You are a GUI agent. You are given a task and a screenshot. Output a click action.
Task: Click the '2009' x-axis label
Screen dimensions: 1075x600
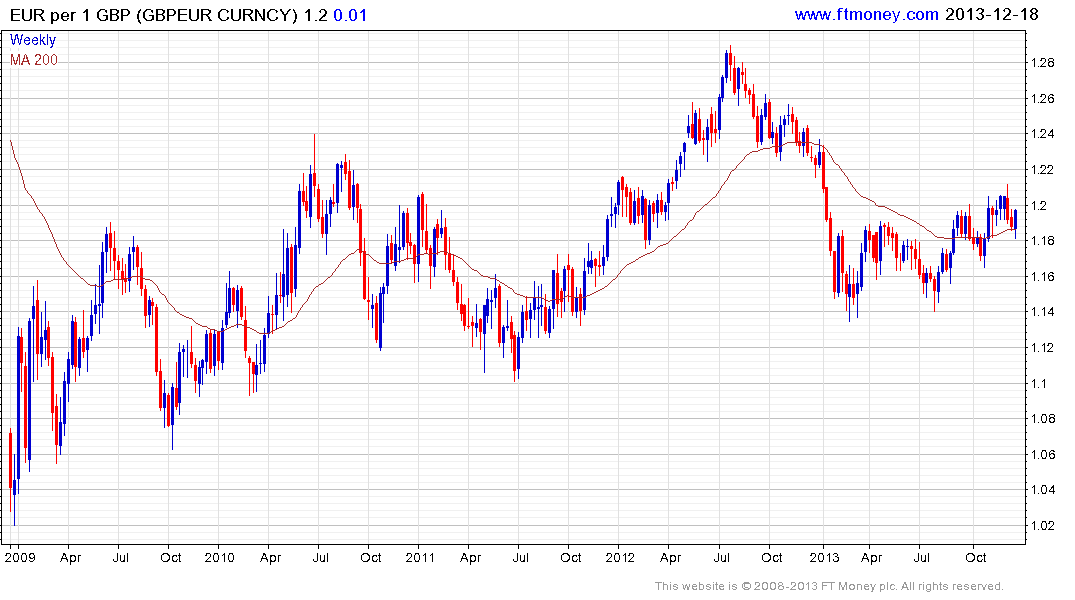coord(20,557)
